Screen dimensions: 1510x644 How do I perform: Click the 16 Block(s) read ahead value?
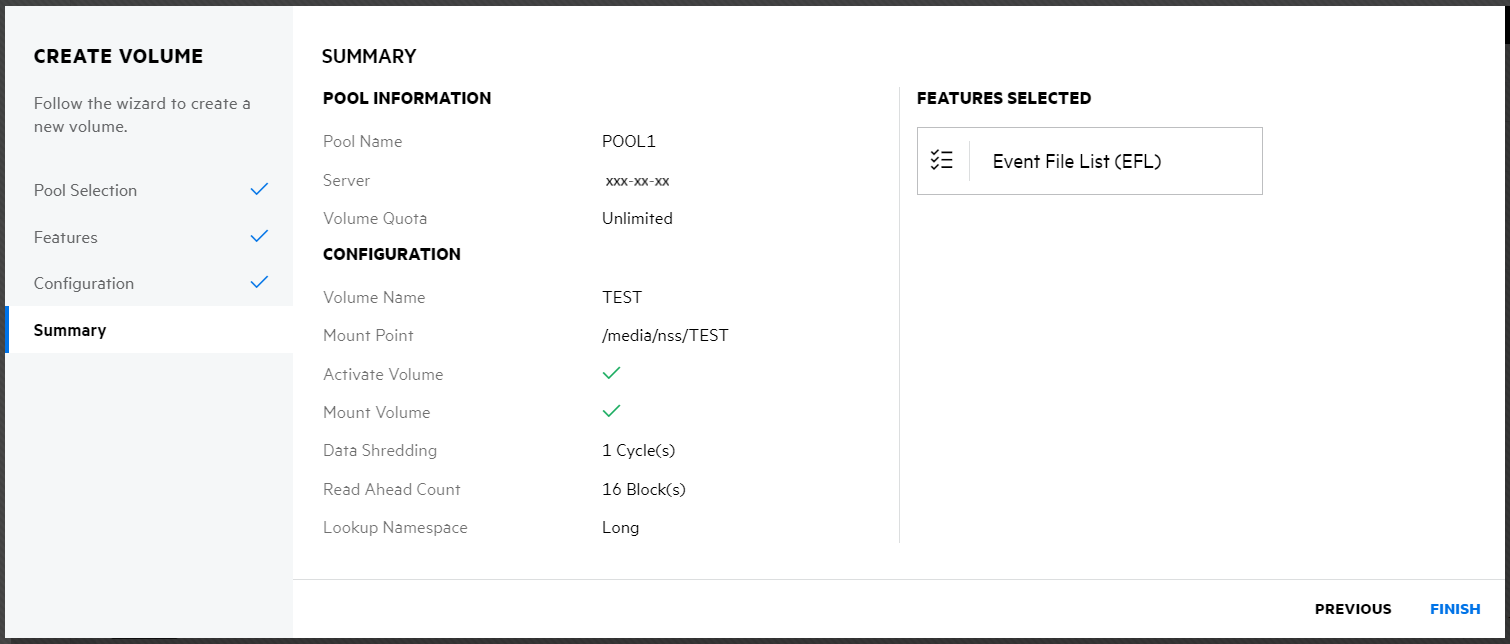point(643,489)
